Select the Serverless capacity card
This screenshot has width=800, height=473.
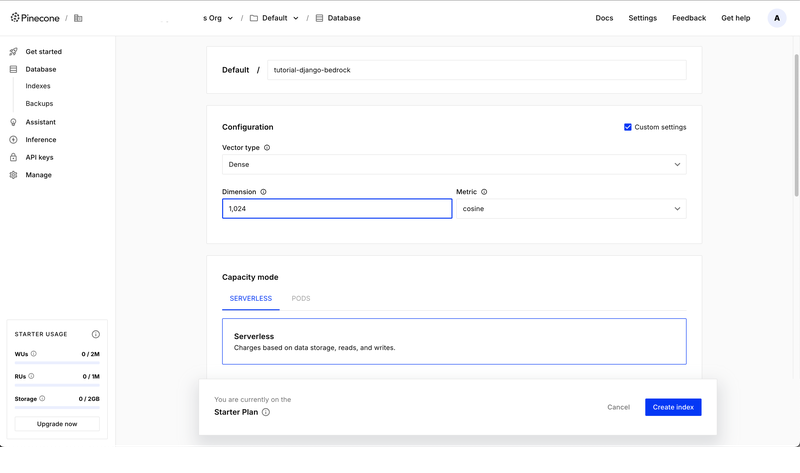click(454, 341)
